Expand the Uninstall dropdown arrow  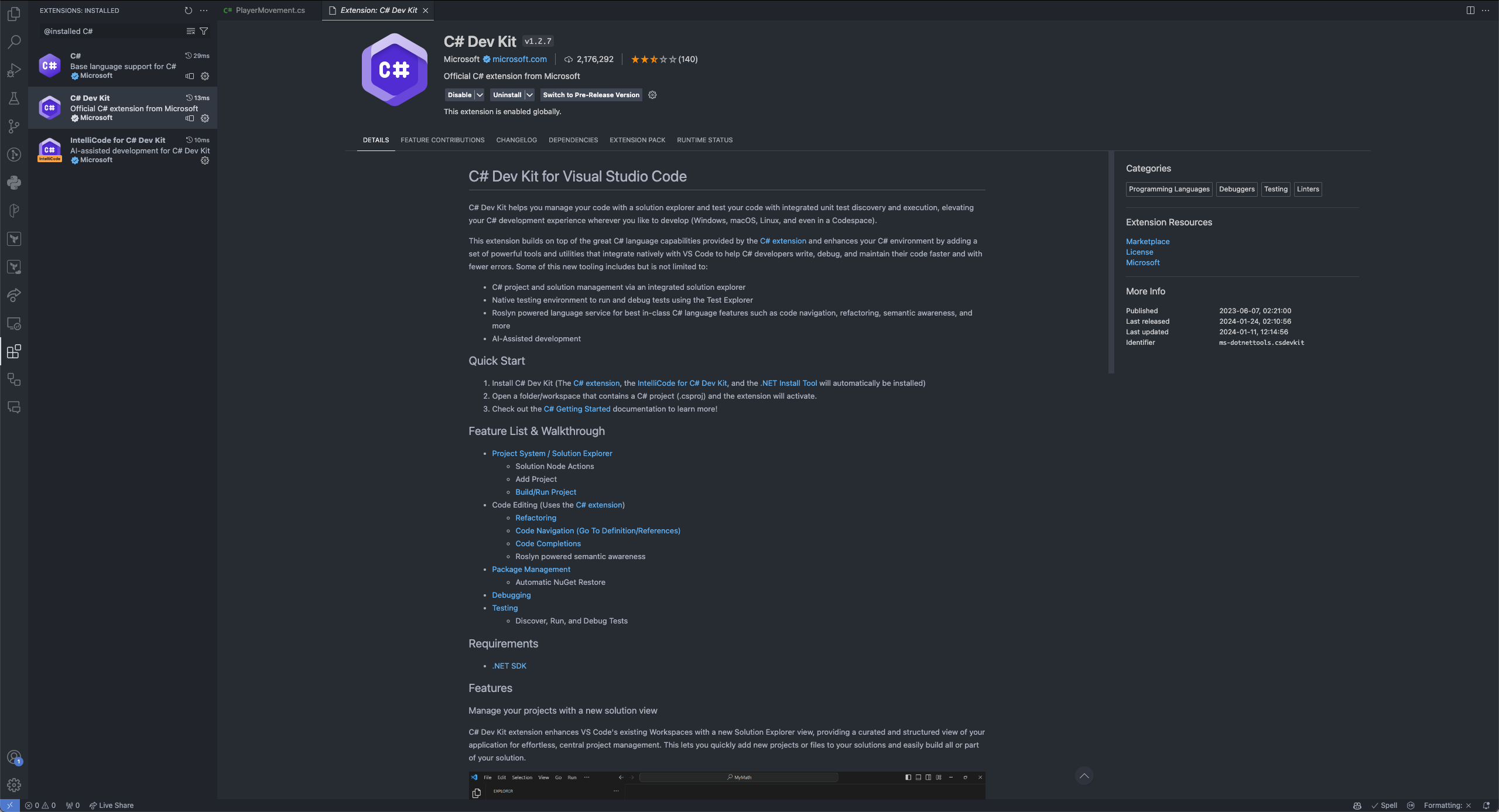click(529, 95)
